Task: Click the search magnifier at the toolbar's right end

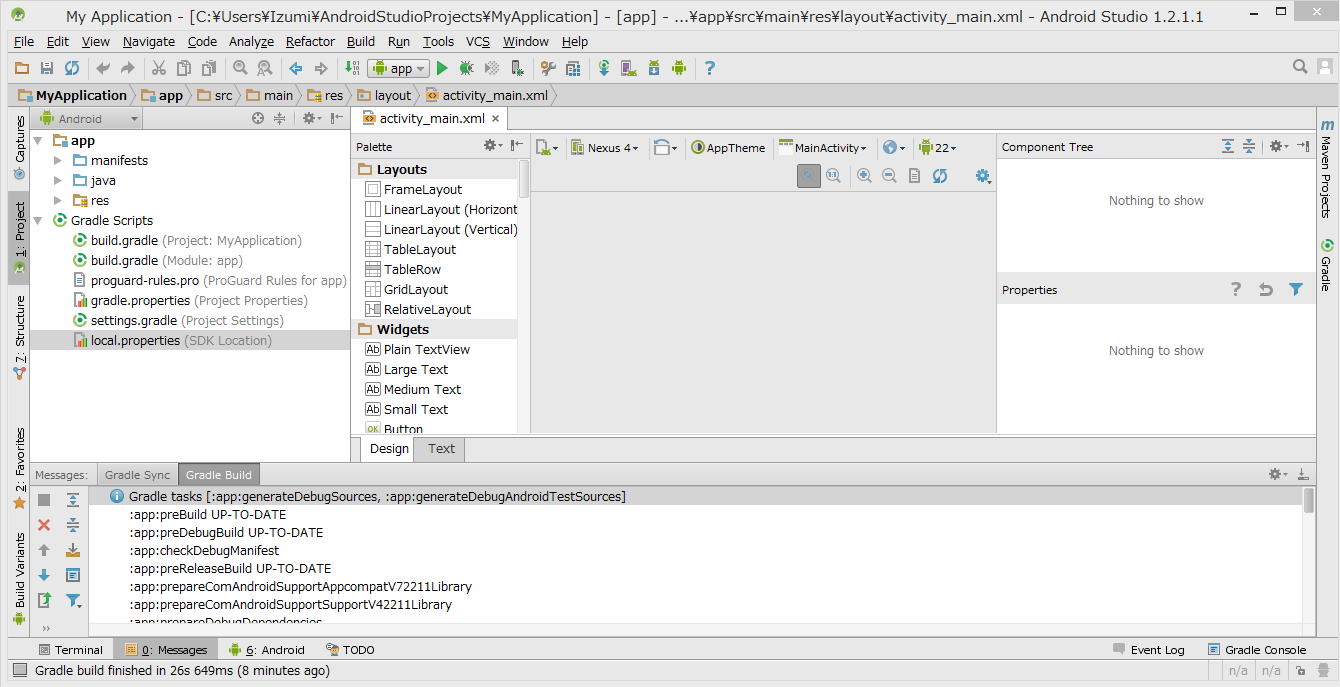Action: pyautogui.click(x=1300, y=67)
